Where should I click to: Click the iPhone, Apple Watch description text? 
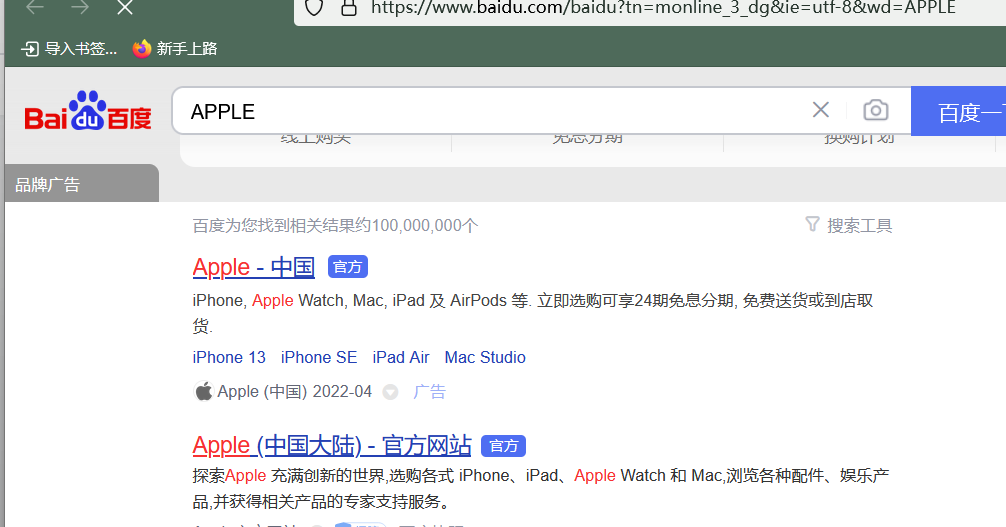(533, 313)
